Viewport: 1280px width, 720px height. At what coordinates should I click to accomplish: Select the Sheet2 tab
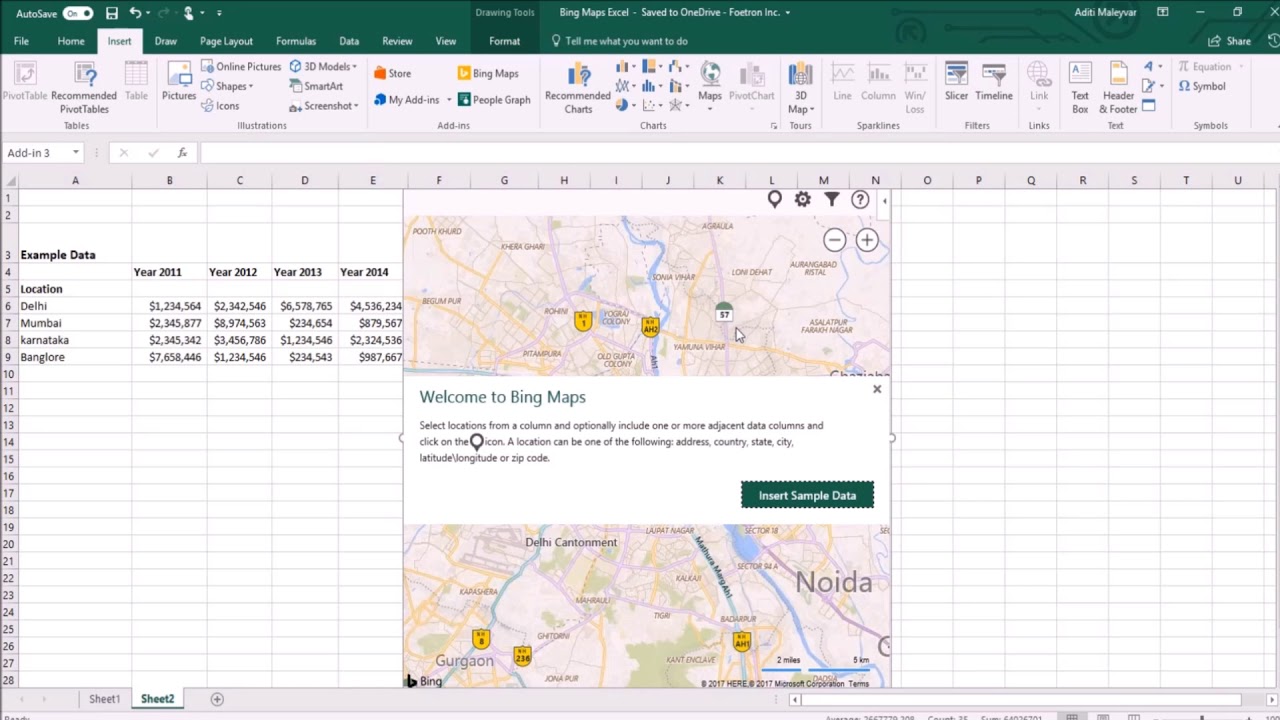pyautogui.click(x=157, y=699)
